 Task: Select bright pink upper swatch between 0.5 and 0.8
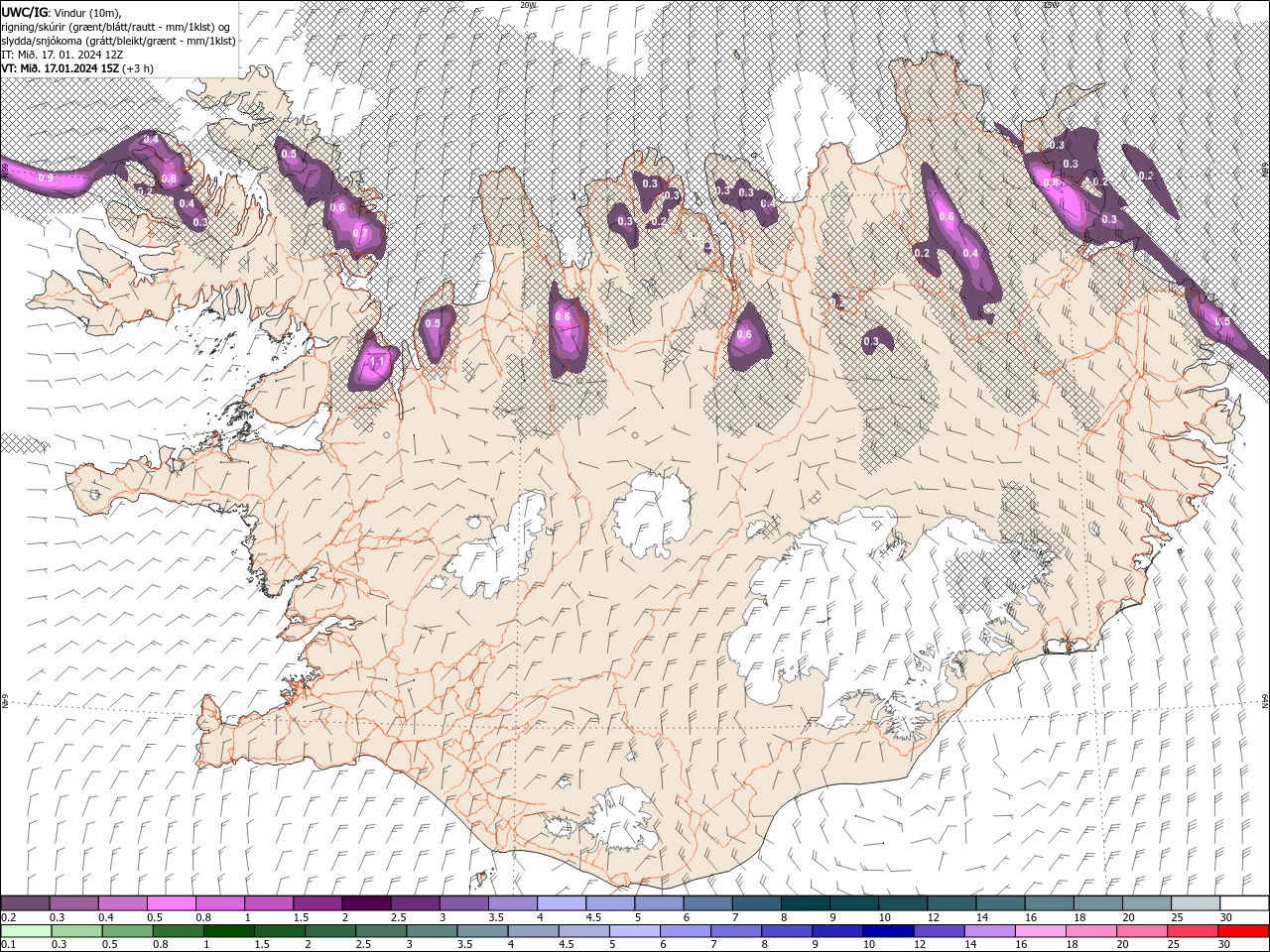coord(171,903)
